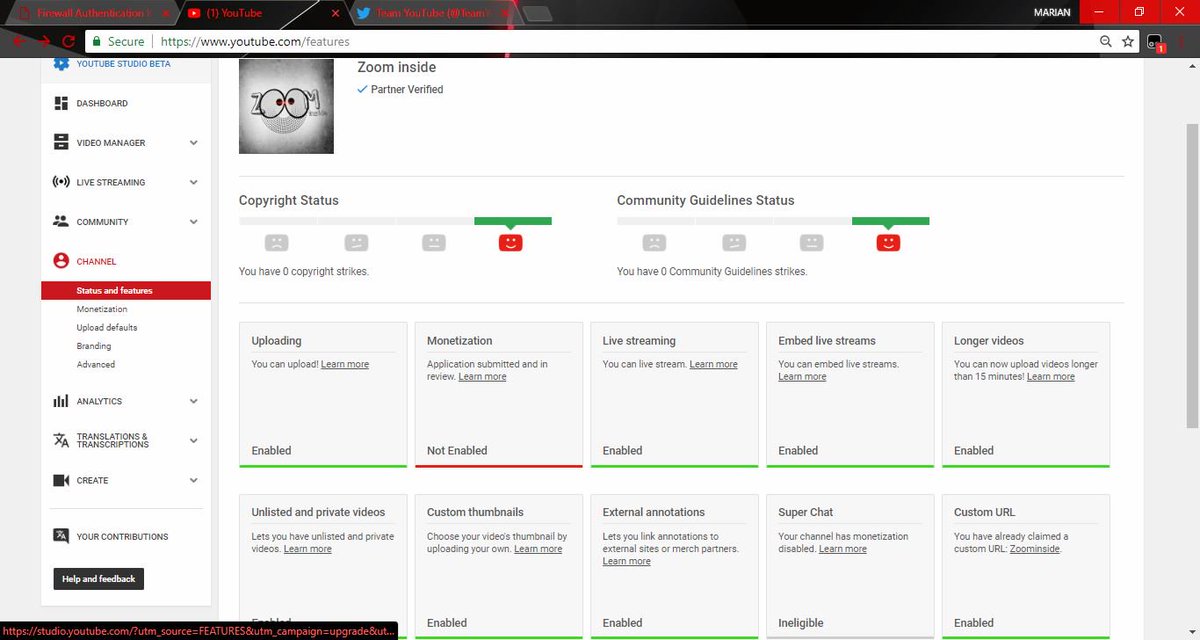
Task: Open a new browser tab
Action: coord(537,14)
